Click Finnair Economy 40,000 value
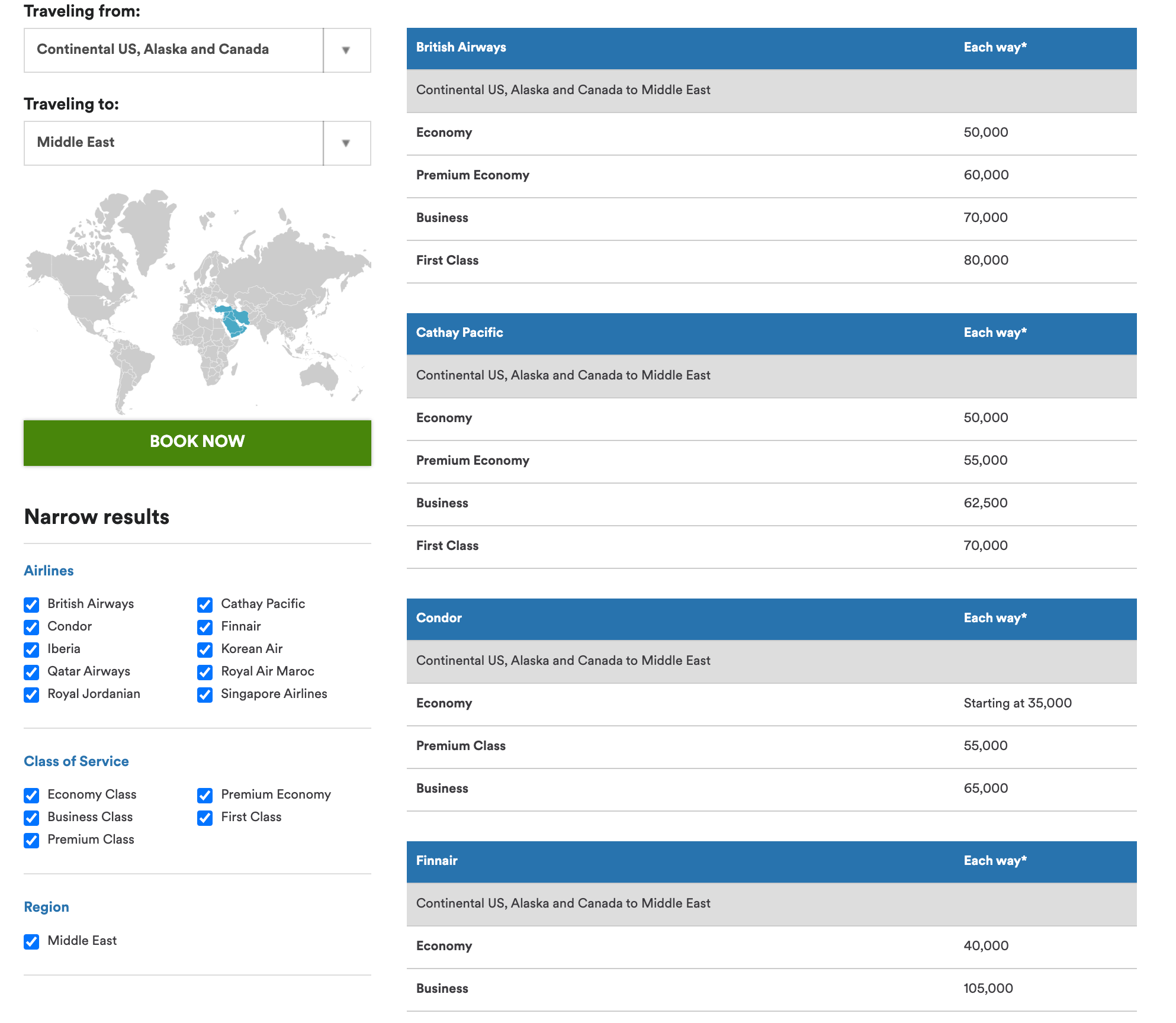 point(986,946)
